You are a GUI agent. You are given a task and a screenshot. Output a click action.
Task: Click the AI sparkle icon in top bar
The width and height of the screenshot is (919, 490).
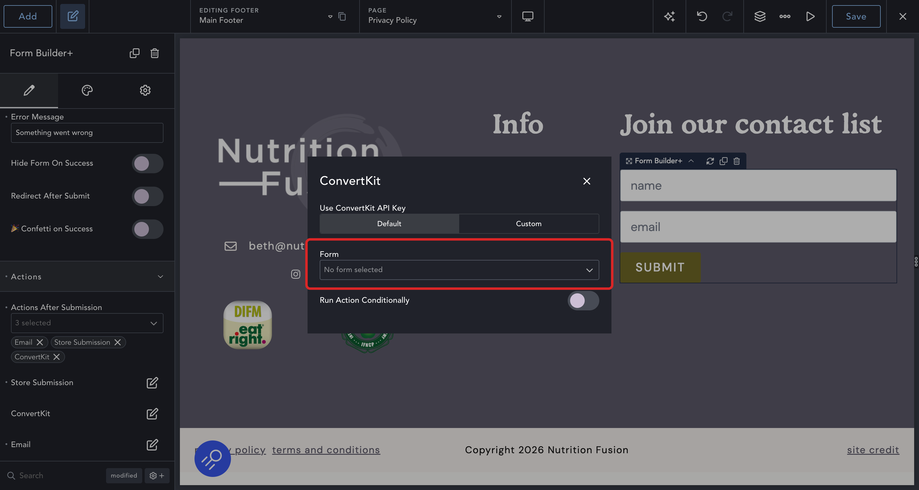click(x=669, y=16)
